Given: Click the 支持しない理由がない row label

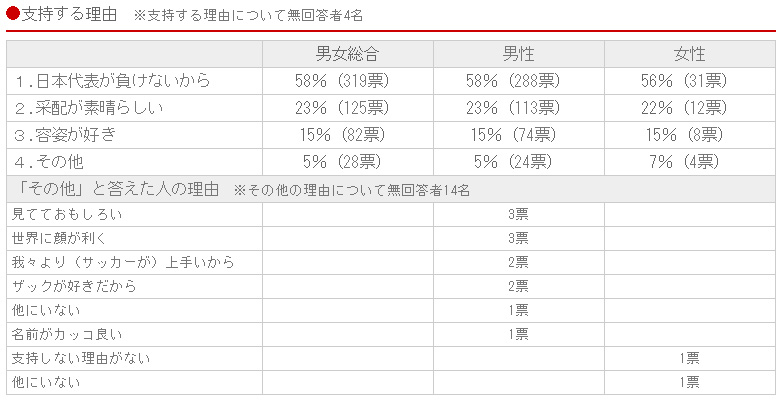Looking at the screenshot, I should [81, 358].
